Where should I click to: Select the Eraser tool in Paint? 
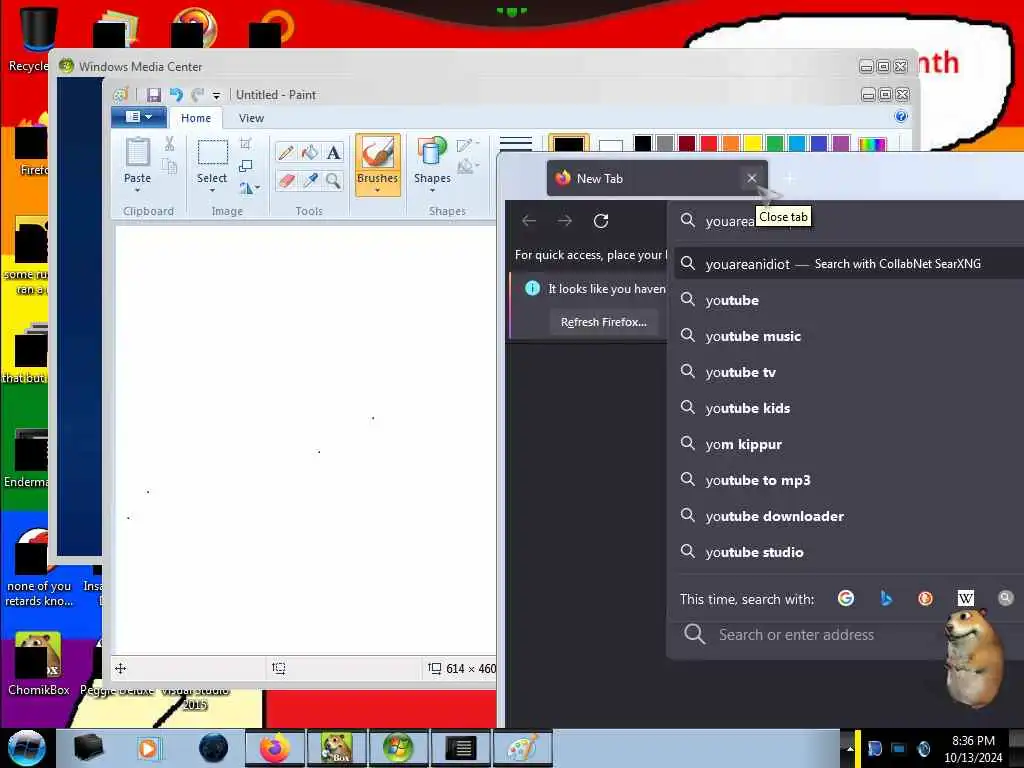click(x=285, y=180)
